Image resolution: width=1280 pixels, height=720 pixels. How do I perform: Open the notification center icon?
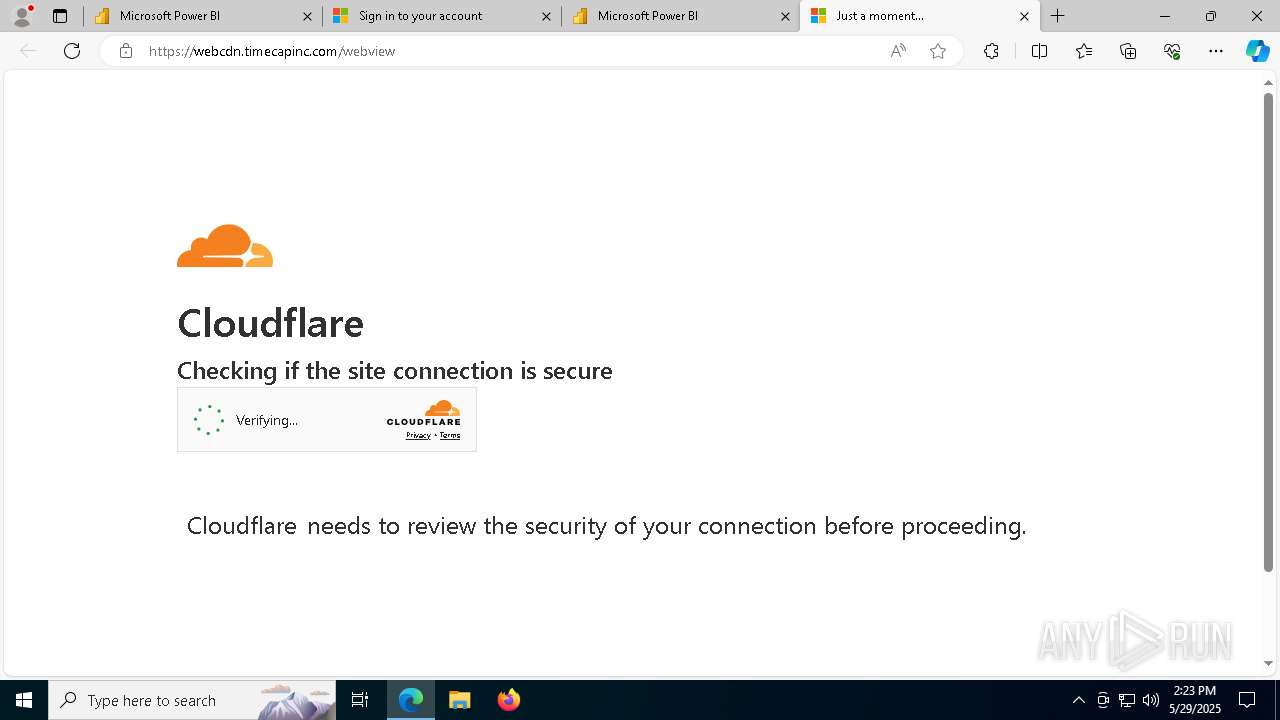pos(1248,700)
